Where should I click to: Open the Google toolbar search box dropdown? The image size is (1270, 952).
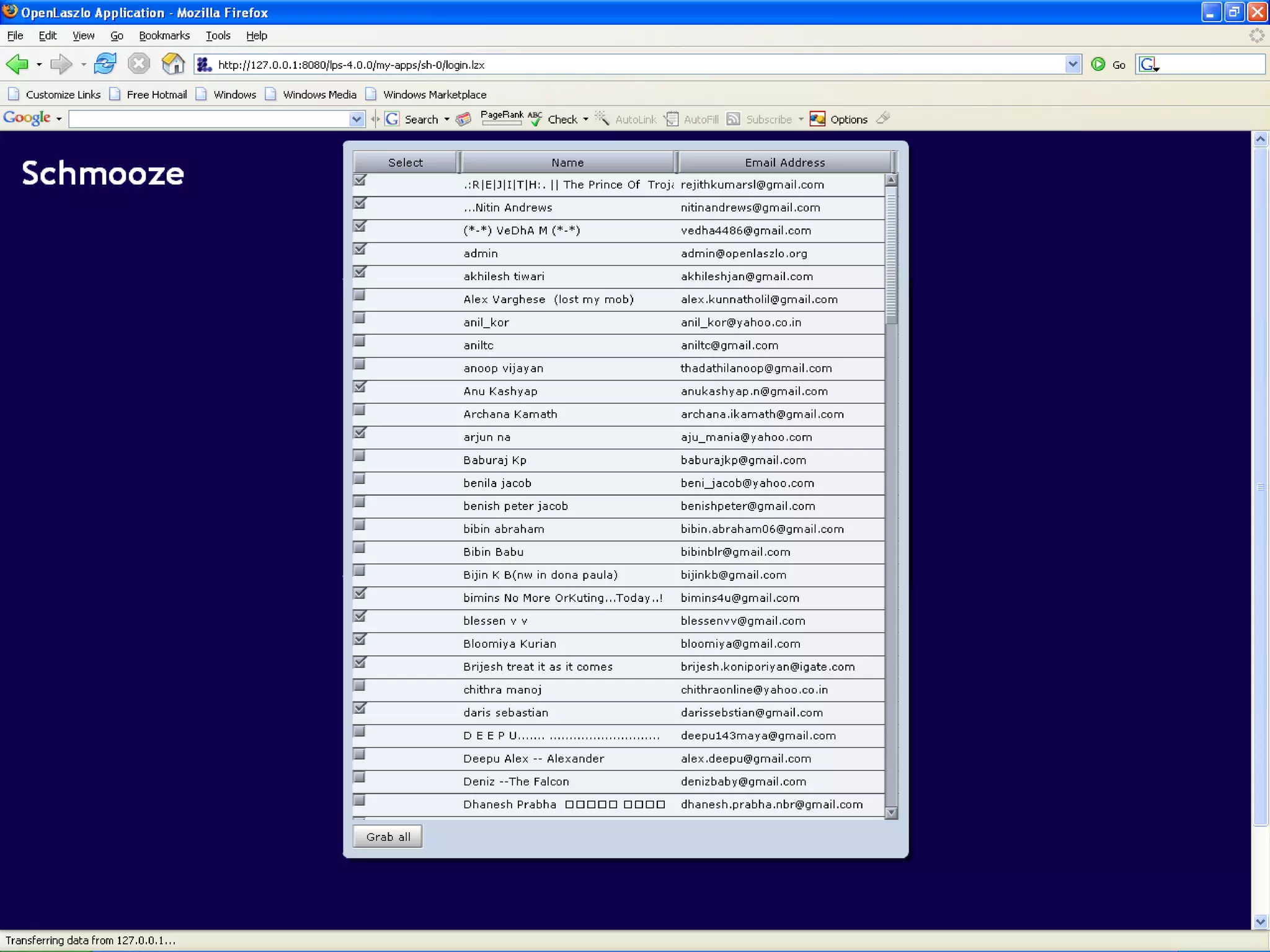coord(357,119)
